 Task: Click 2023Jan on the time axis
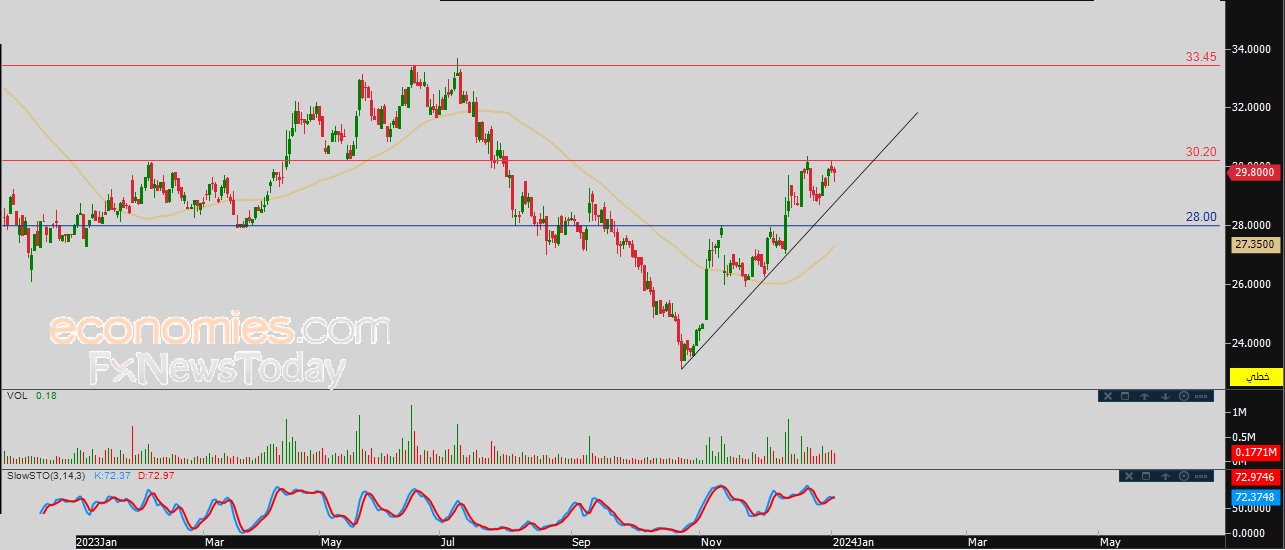coord(99,542)
